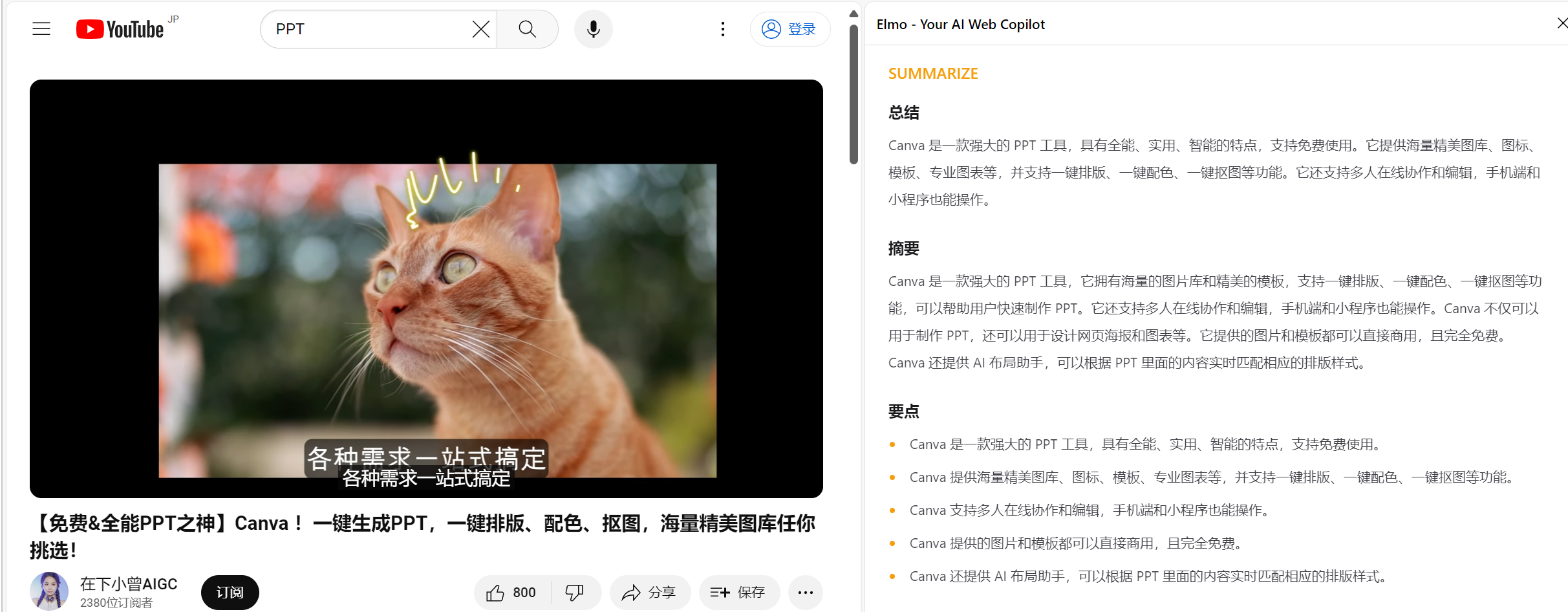
Task: Click the page vertical scrollbar thumb
Action: pos(854,94)
